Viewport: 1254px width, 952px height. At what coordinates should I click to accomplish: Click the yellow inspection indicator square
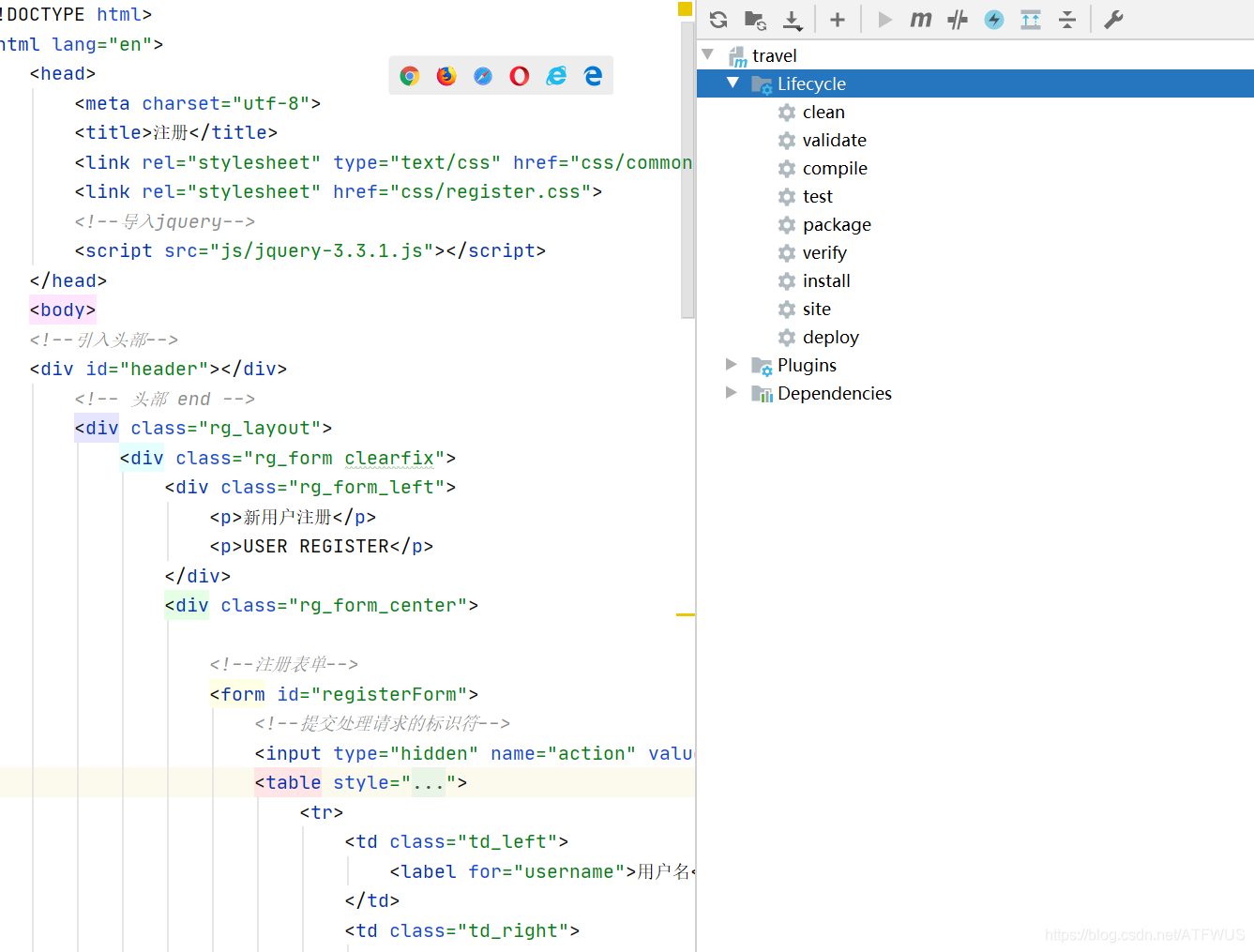[685, 8]
